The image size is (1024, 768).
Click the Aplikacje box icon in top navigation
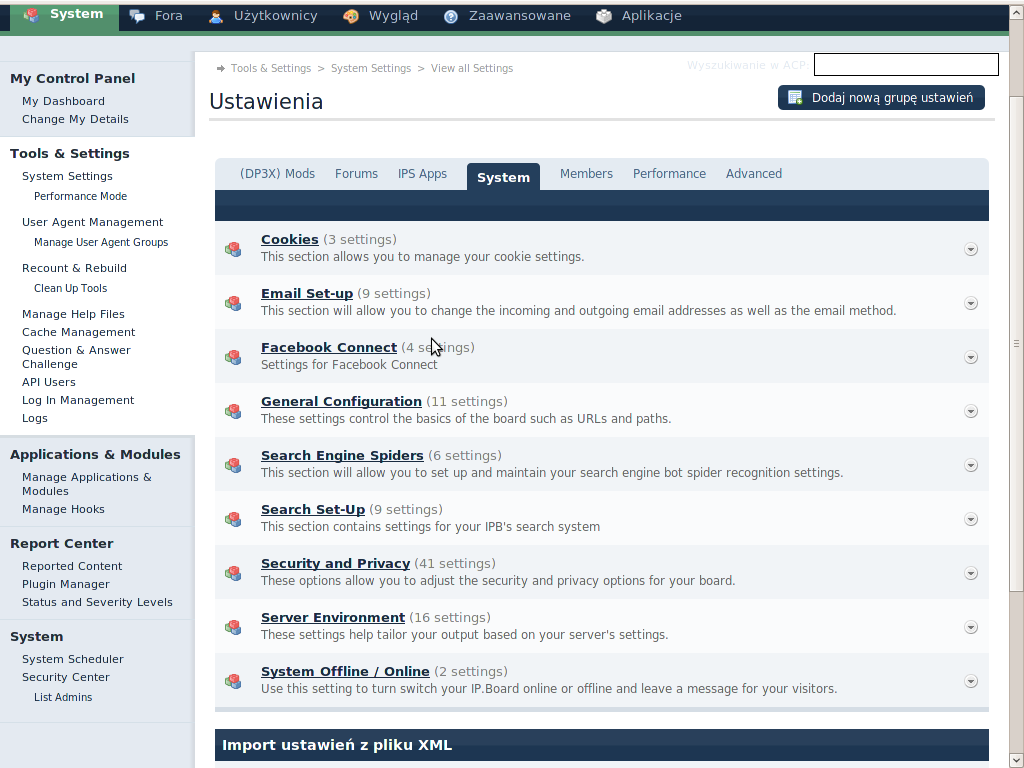point(603,16)
